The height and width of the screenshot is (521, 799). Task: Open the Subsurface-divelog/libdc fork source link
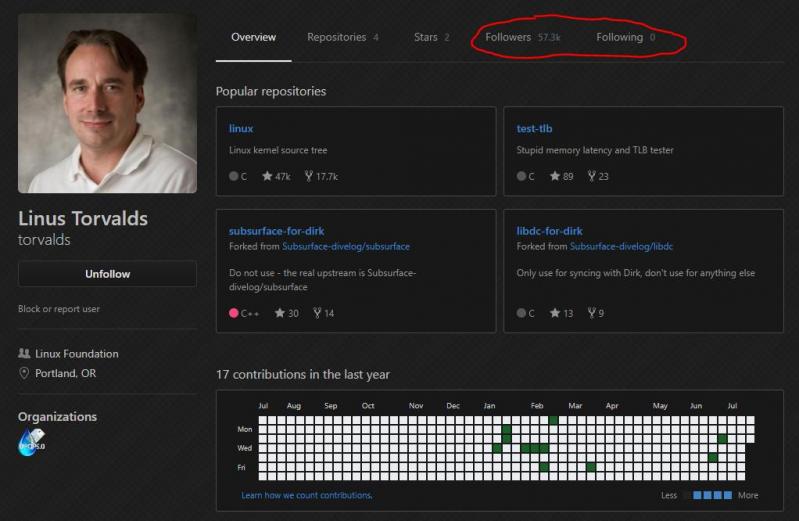(621, 246)
